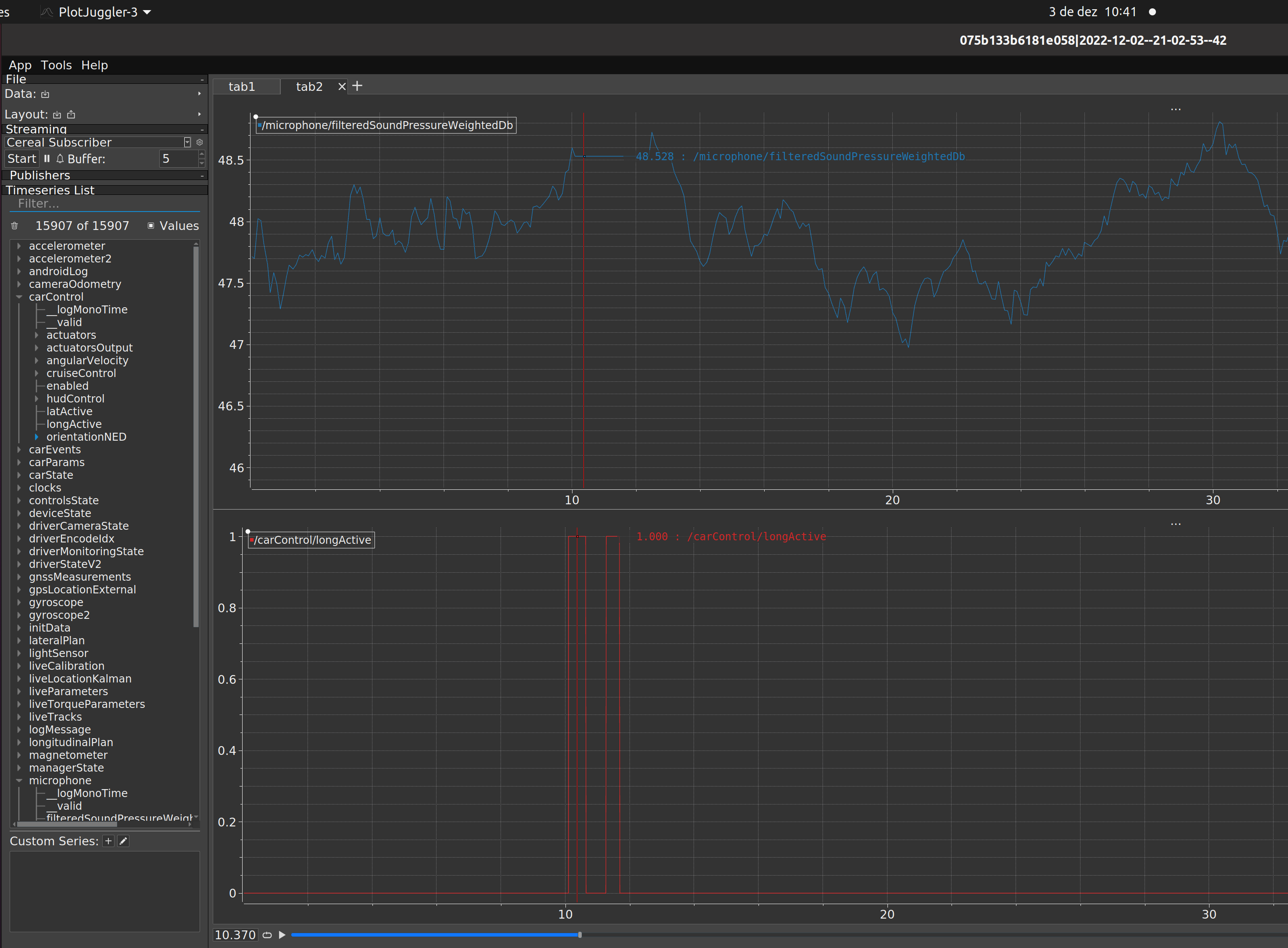Click the save layout icon
The image size is (1288, 948).
[71, 115]
